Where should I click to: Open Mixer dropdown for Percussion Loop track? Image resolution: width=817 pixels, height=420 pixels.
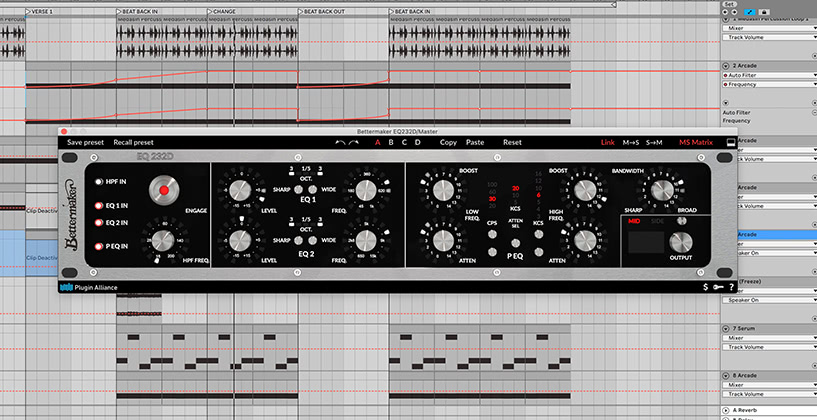(x=770, y=28)
